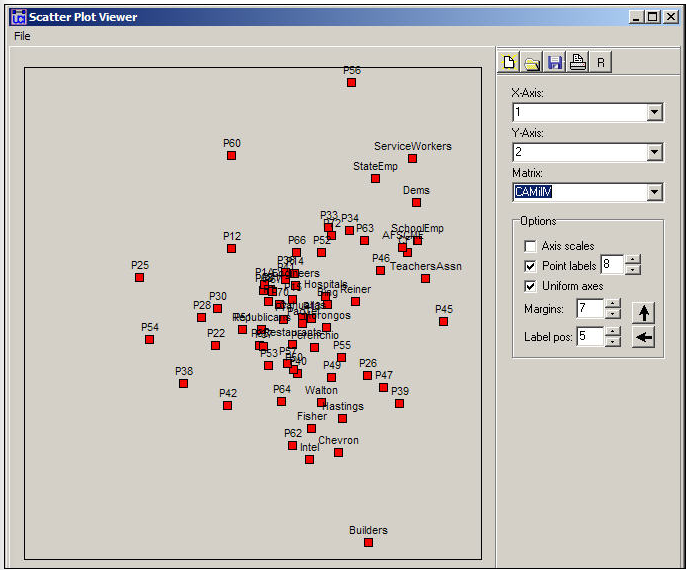Click the Margins value input field

tap(589, 310)
